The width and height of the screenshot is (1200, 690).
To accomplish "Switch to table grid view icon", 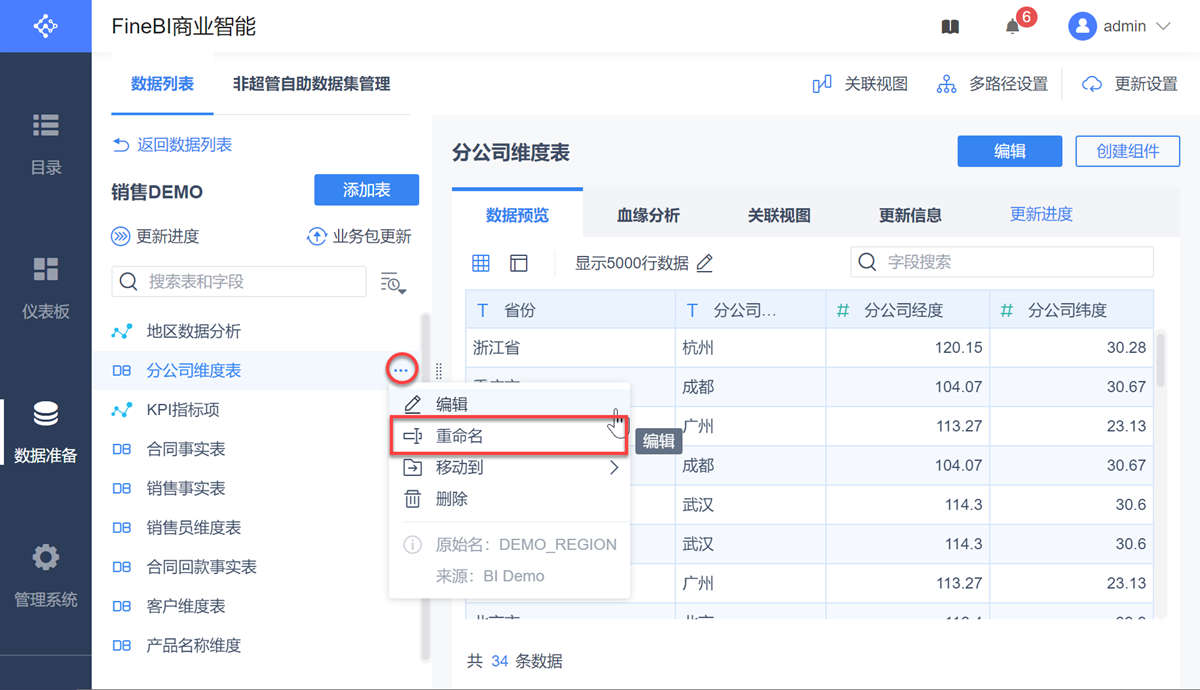I will (x=481, y=263).
